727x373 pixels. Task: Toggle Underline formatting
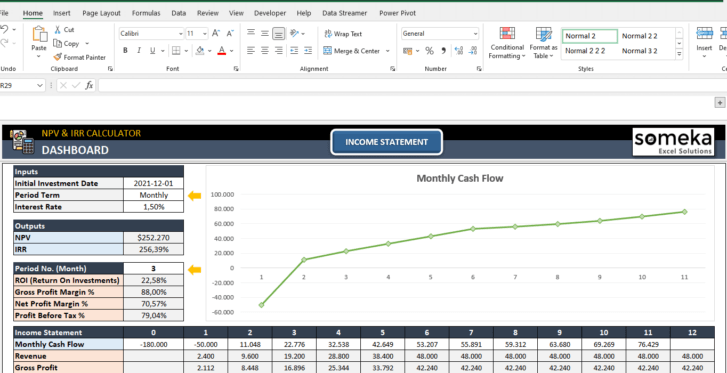pyautogui.click(x=152, y=51)
